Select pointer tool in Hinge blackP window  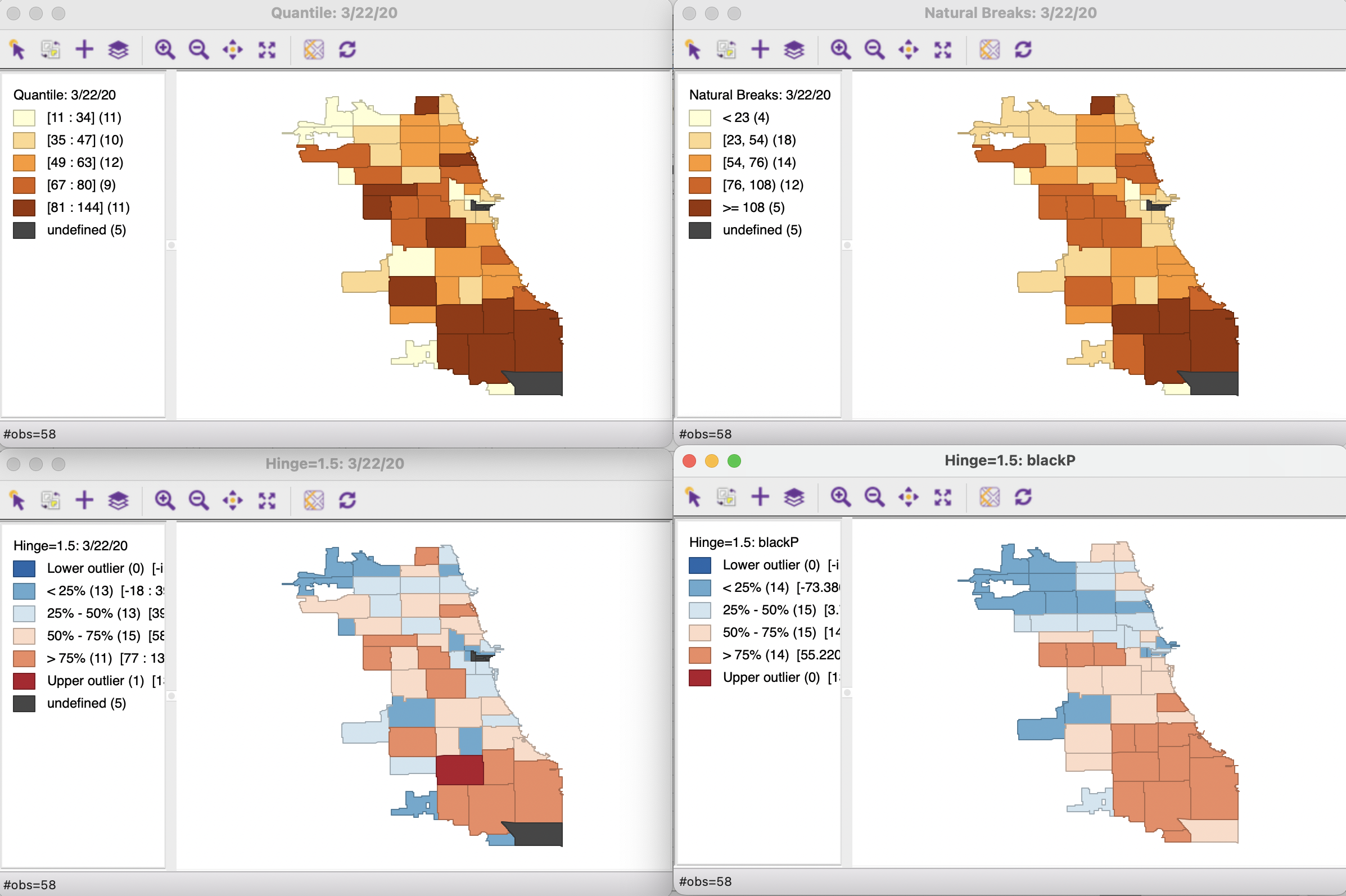(x=693, y=497)
